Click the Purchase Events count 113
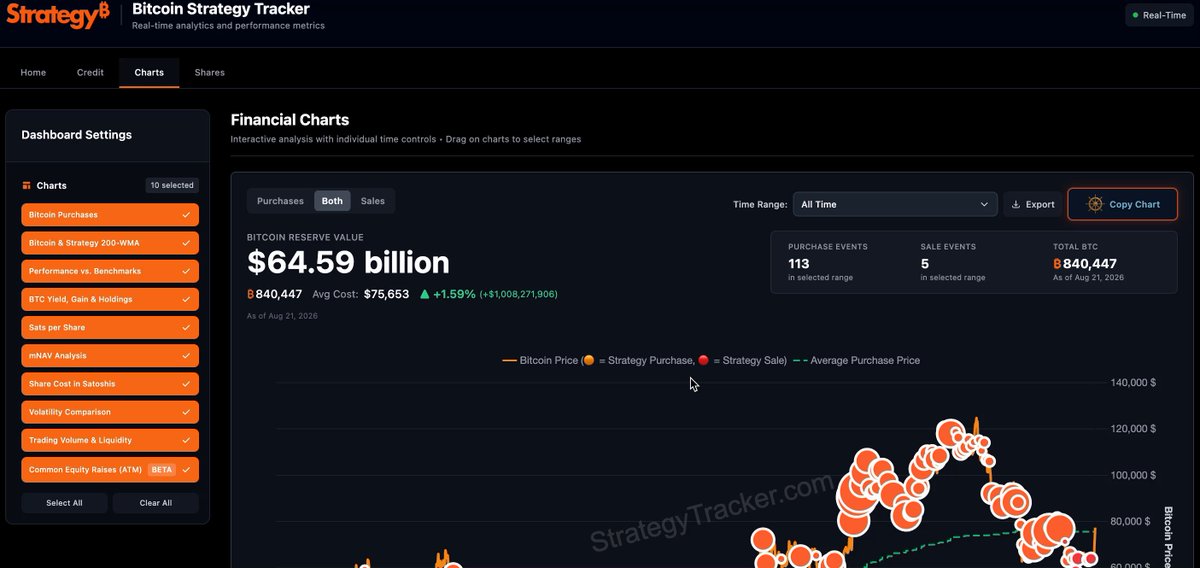 [799, 264]
